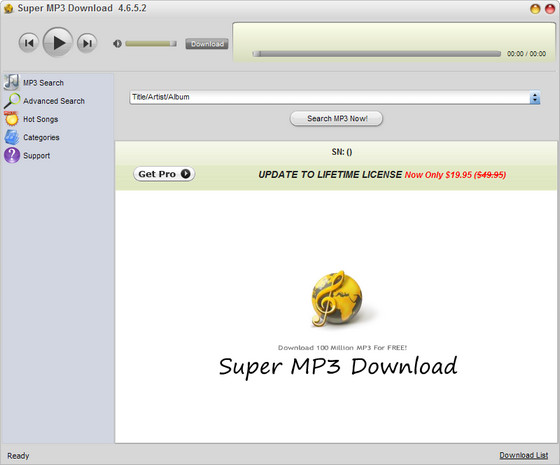The width and height of the screenshot is (560, 465).
Task: Click the Play button
Action: (58, 42)
